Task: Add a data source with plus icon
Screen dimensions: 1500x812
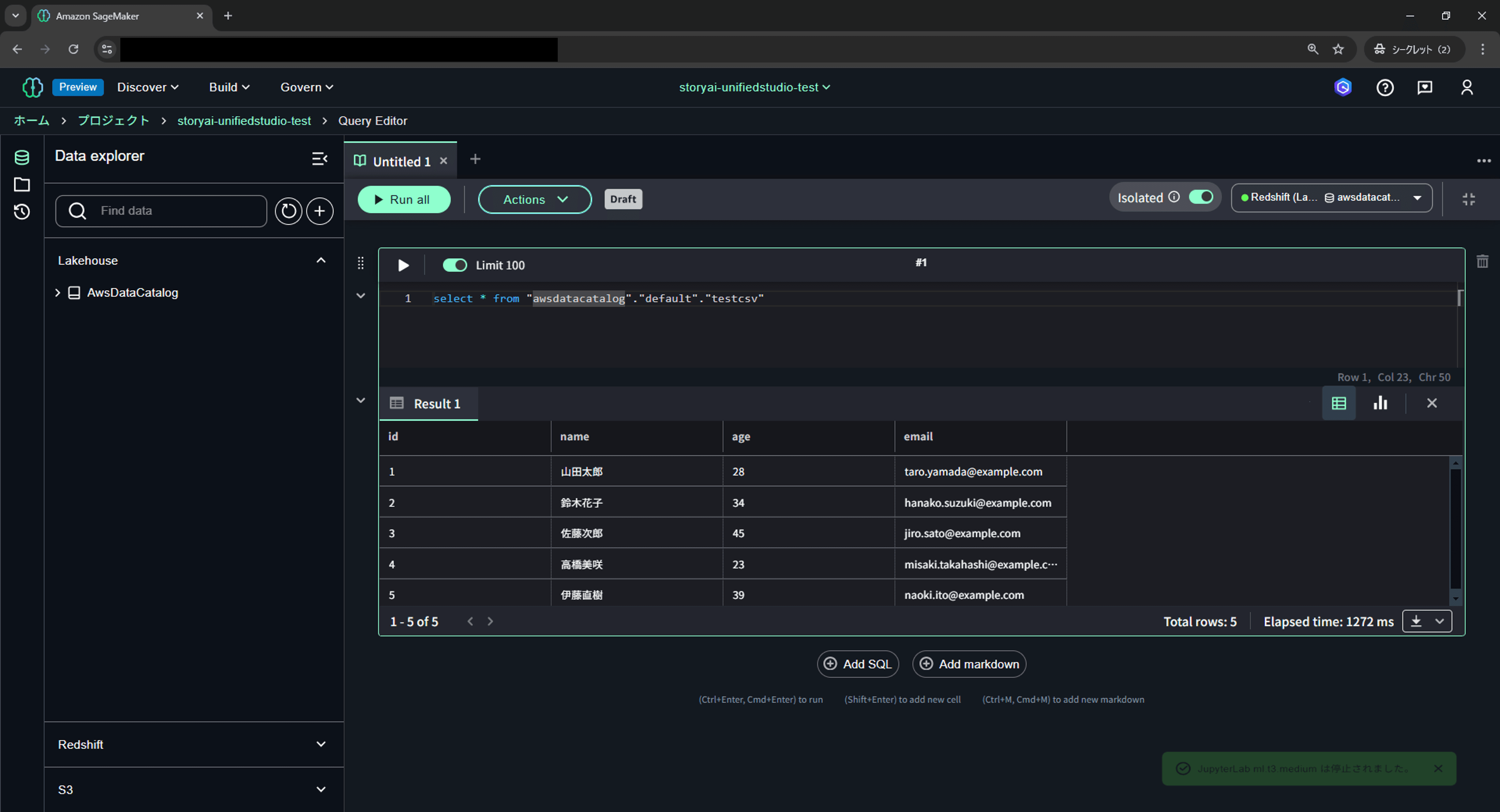Action: click(320, 211)
